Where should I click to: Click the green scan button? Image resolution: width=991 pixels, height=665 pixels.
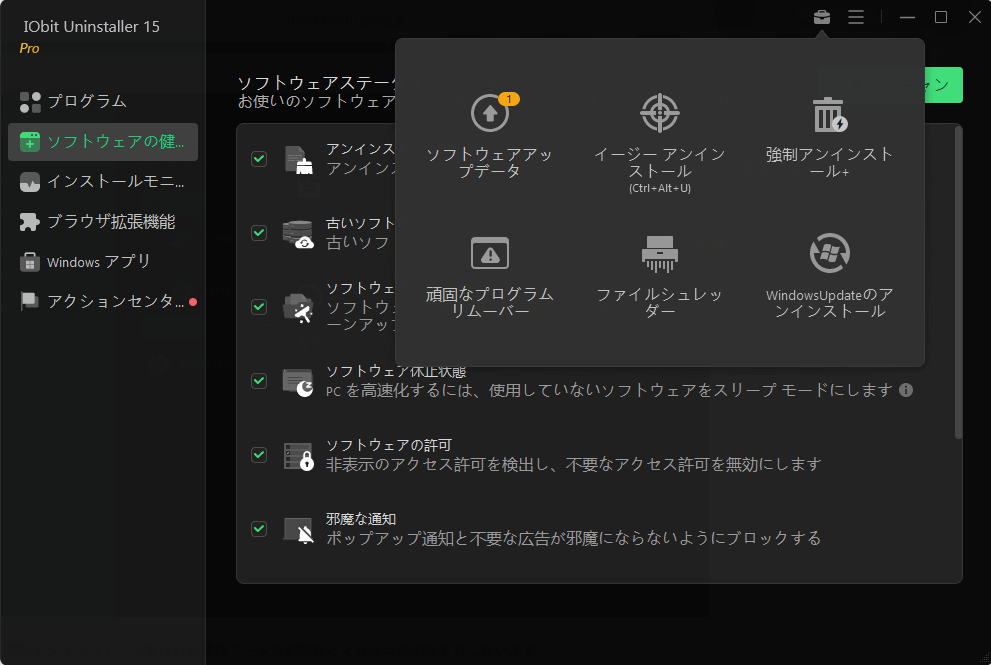pos(944,85)
